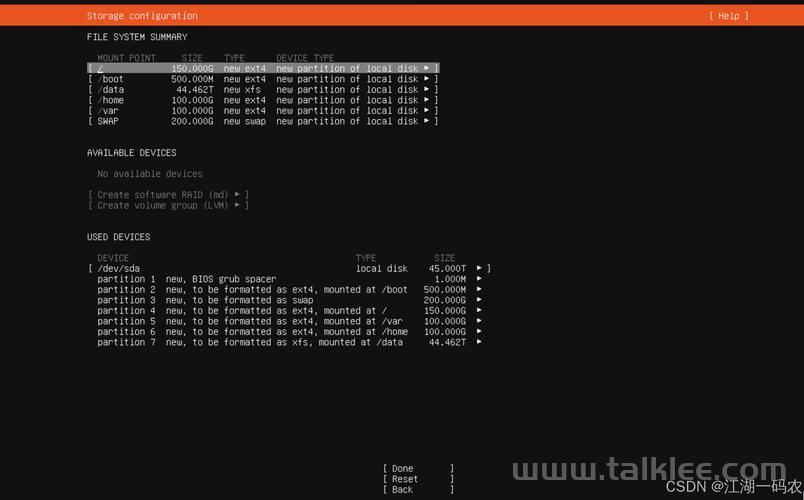Viewport: 804px width, 500px height.
Task: Select partition 1 BIOS grub spacer
Action: [x=290, y=279]
